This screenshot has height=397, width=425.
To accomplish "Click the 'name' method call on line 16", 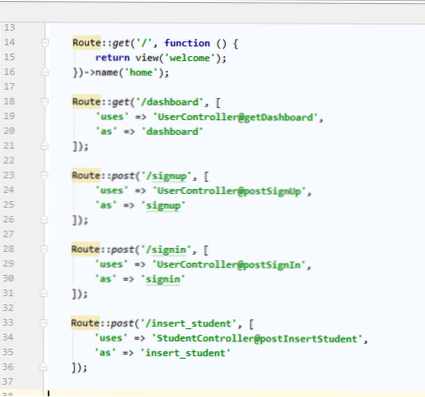I will click(107, 72).
